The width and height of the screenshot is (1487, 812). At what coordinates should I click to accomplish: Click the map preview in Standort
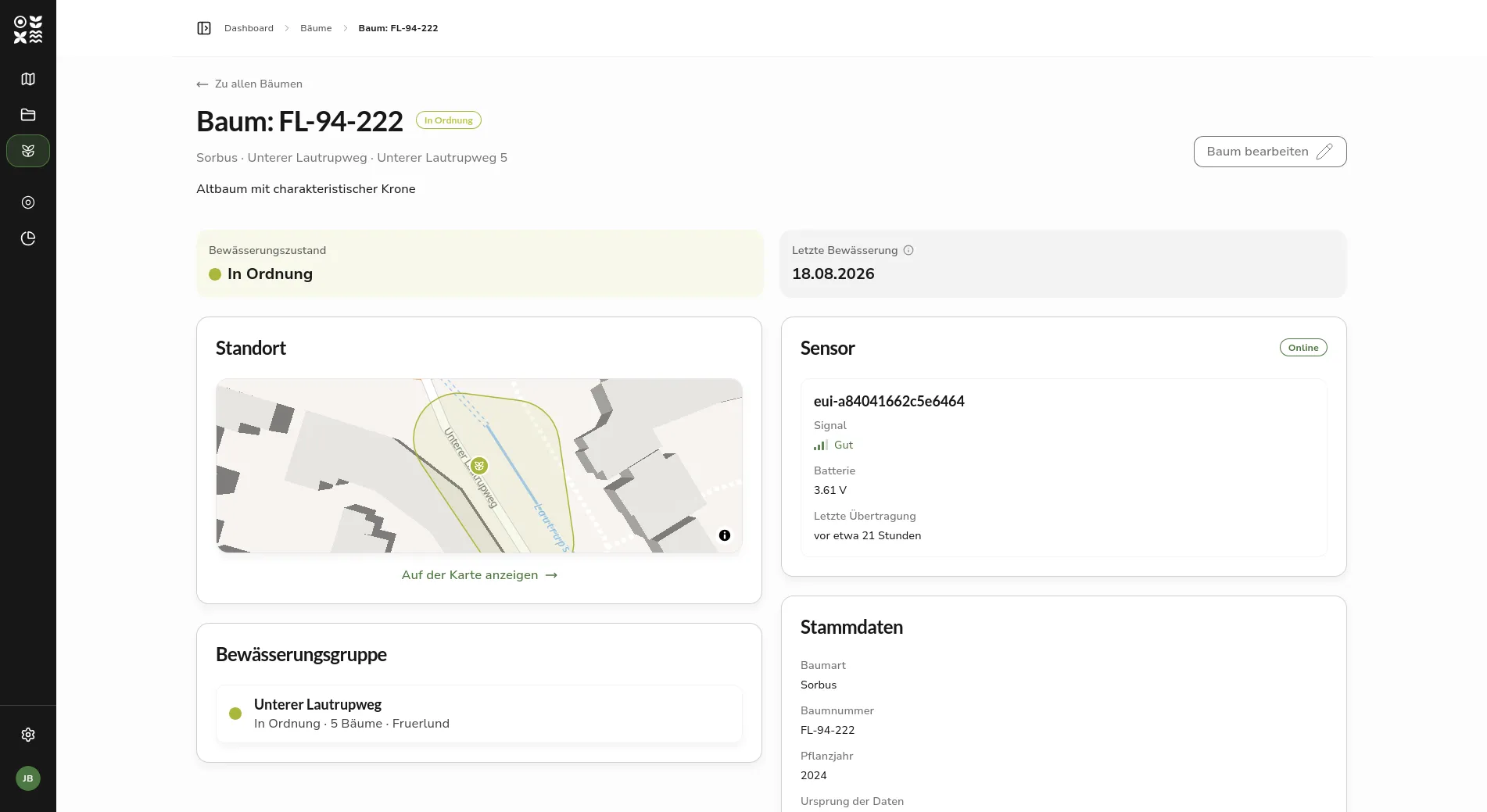tap(479, 466)
